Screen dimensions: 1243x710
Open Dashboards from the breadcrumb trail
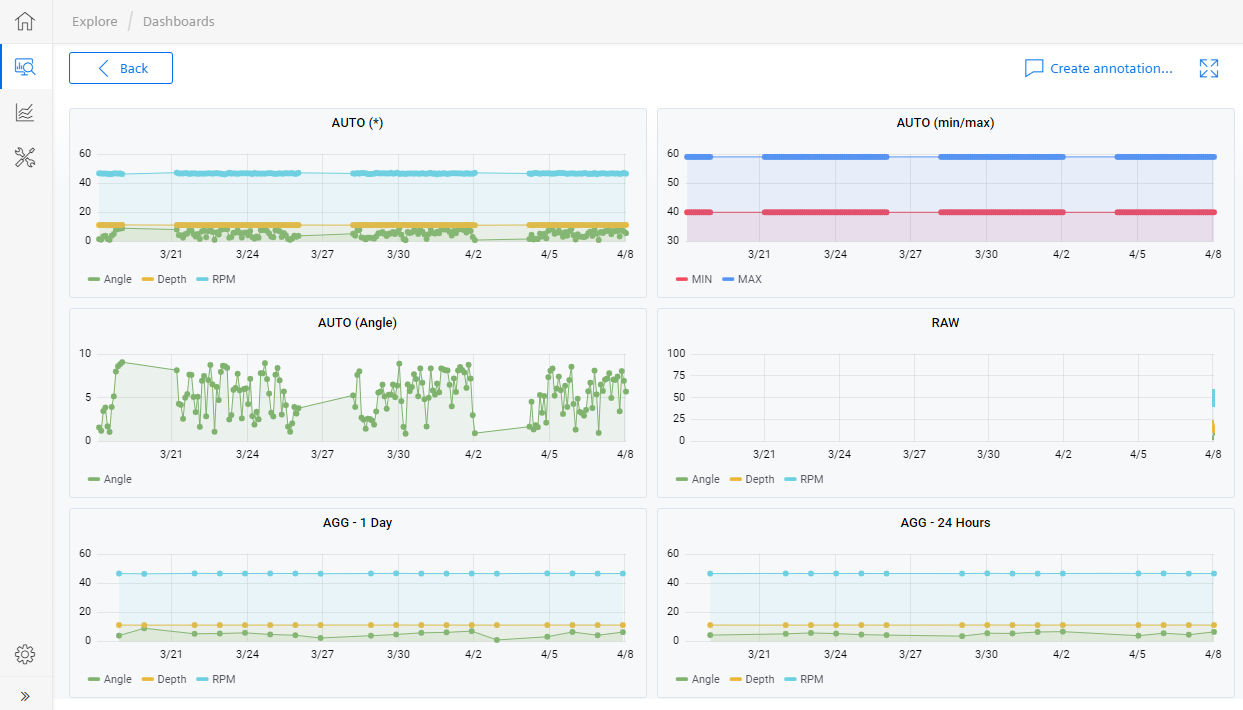pos(178,20)
